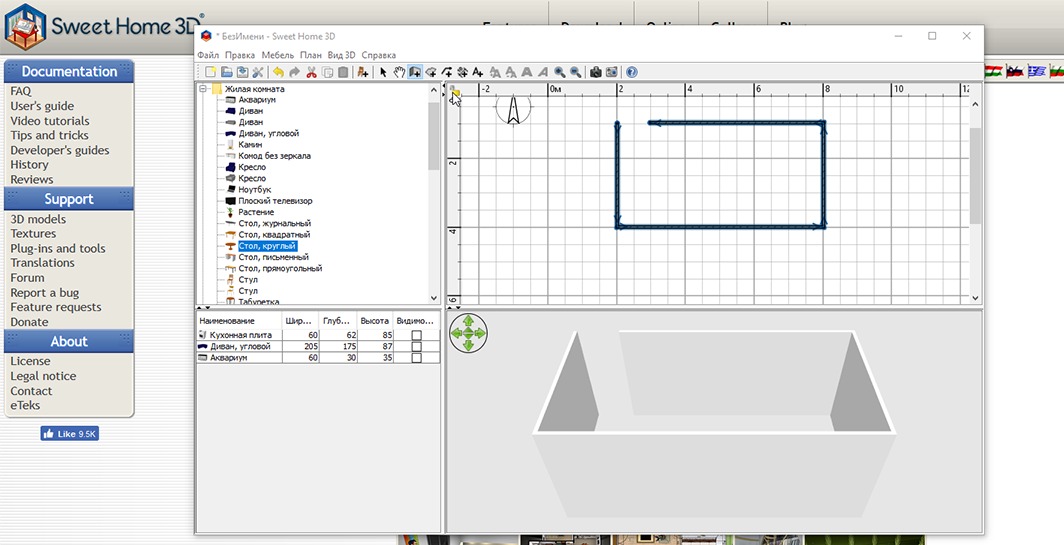Open FAQ link on website sidebar
1064x545 pixels.
click(x=20, y=91)
